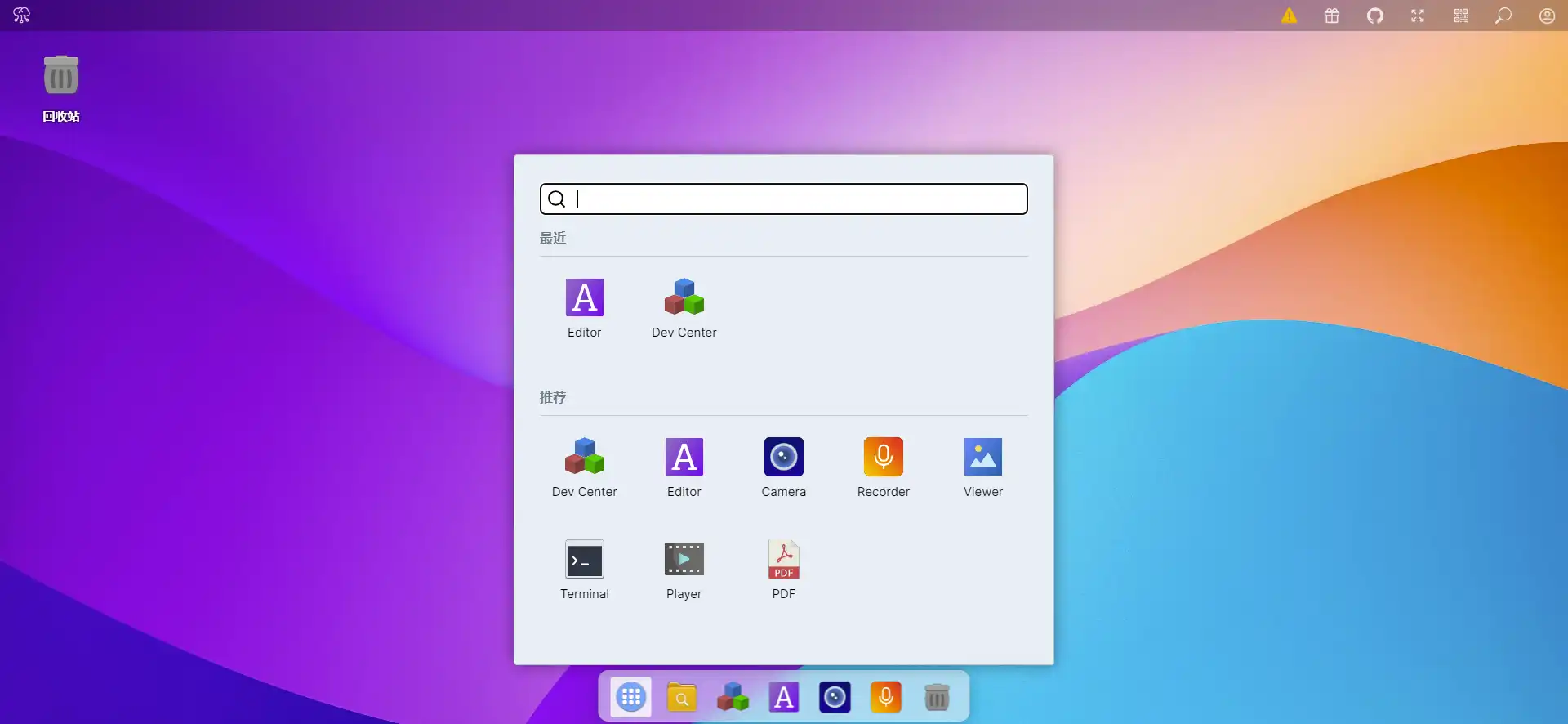1568x724 pixels.
Task: Launch Terminal from the app launcher
Action: coord(584,560)
